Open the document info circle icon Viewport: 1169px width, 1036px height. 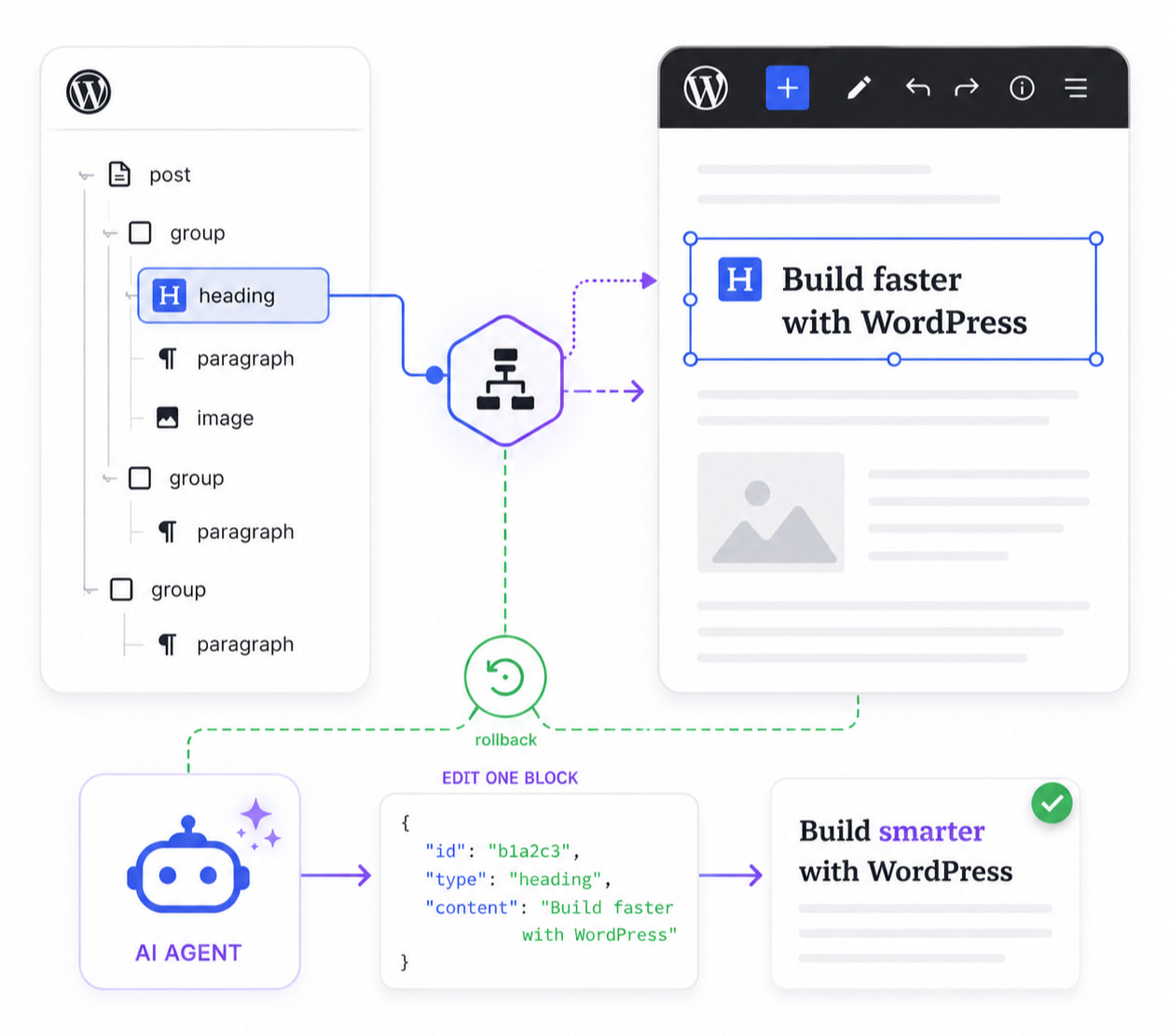pos(1022,88)
